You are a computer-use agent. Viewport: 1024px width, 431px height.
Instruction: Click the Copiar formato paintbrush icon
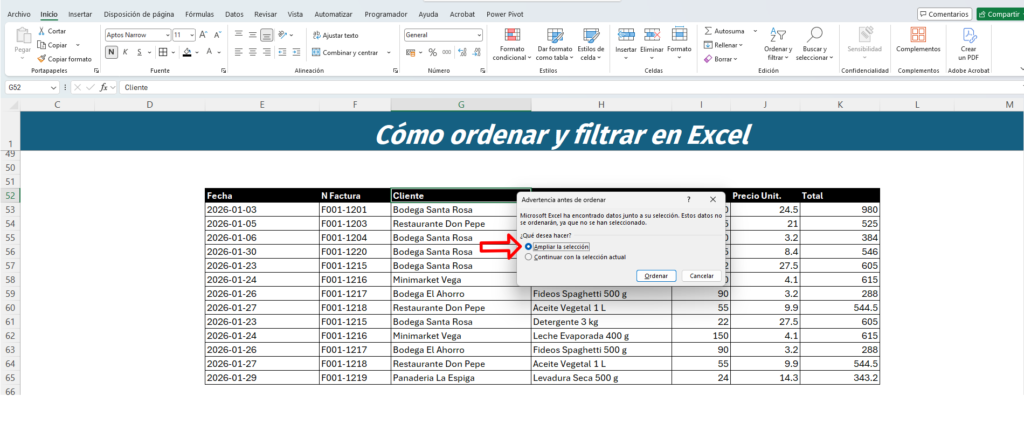[x=41, y=59]
